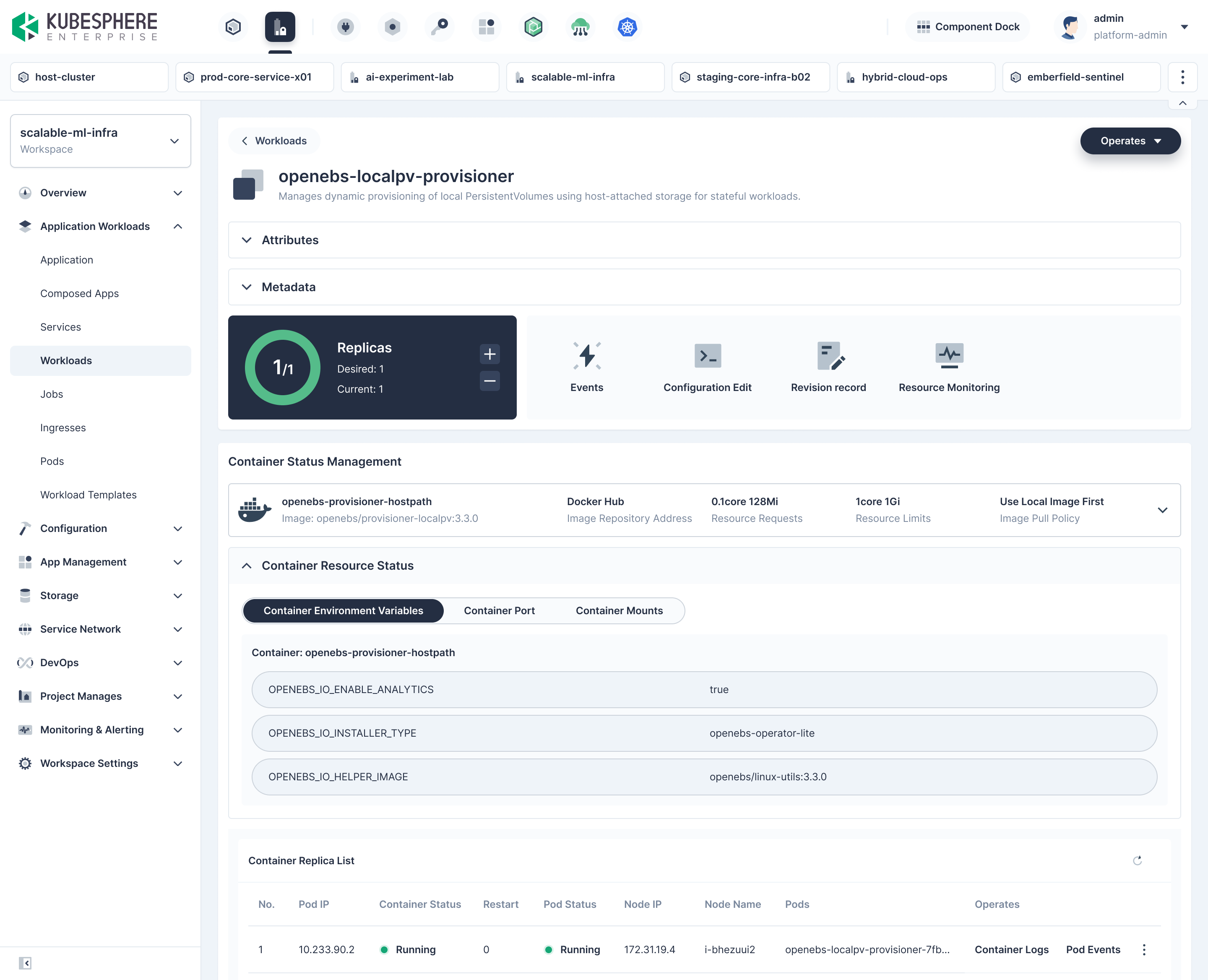Open workload Events

click(586, 367)
